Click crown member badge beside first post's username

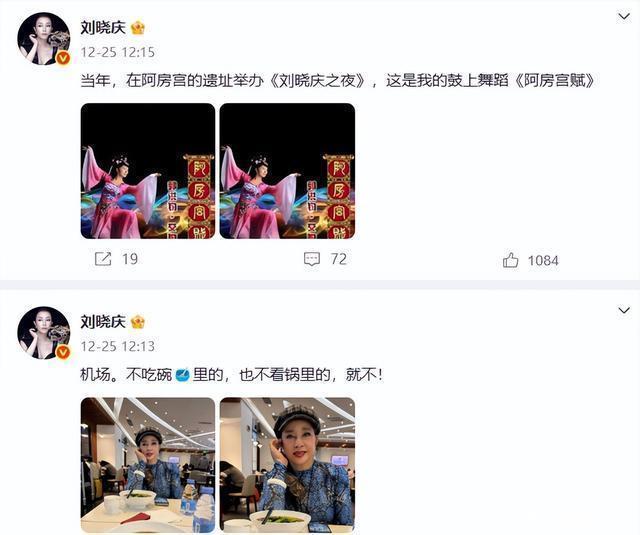138,28
